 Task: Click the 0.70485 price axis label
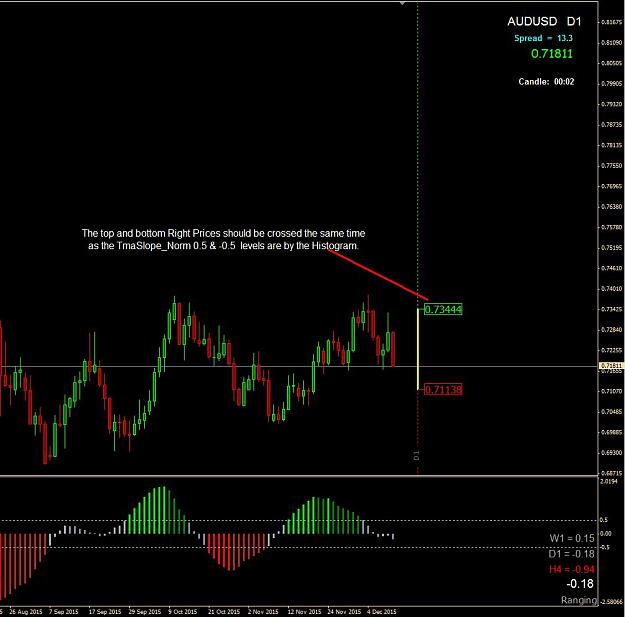612,412
